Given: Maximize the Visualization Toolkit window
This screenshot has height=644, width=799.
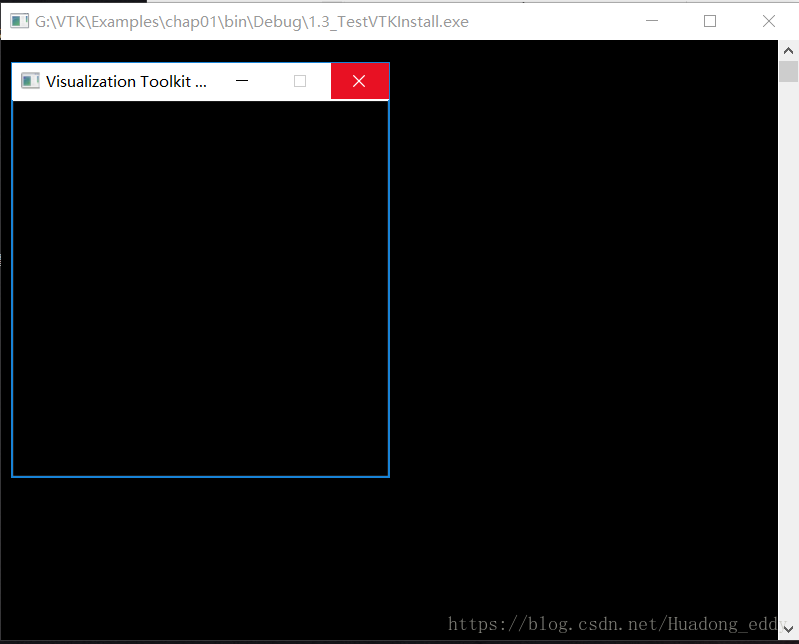Looking at the screenshot, I should (x=300, y=81).
